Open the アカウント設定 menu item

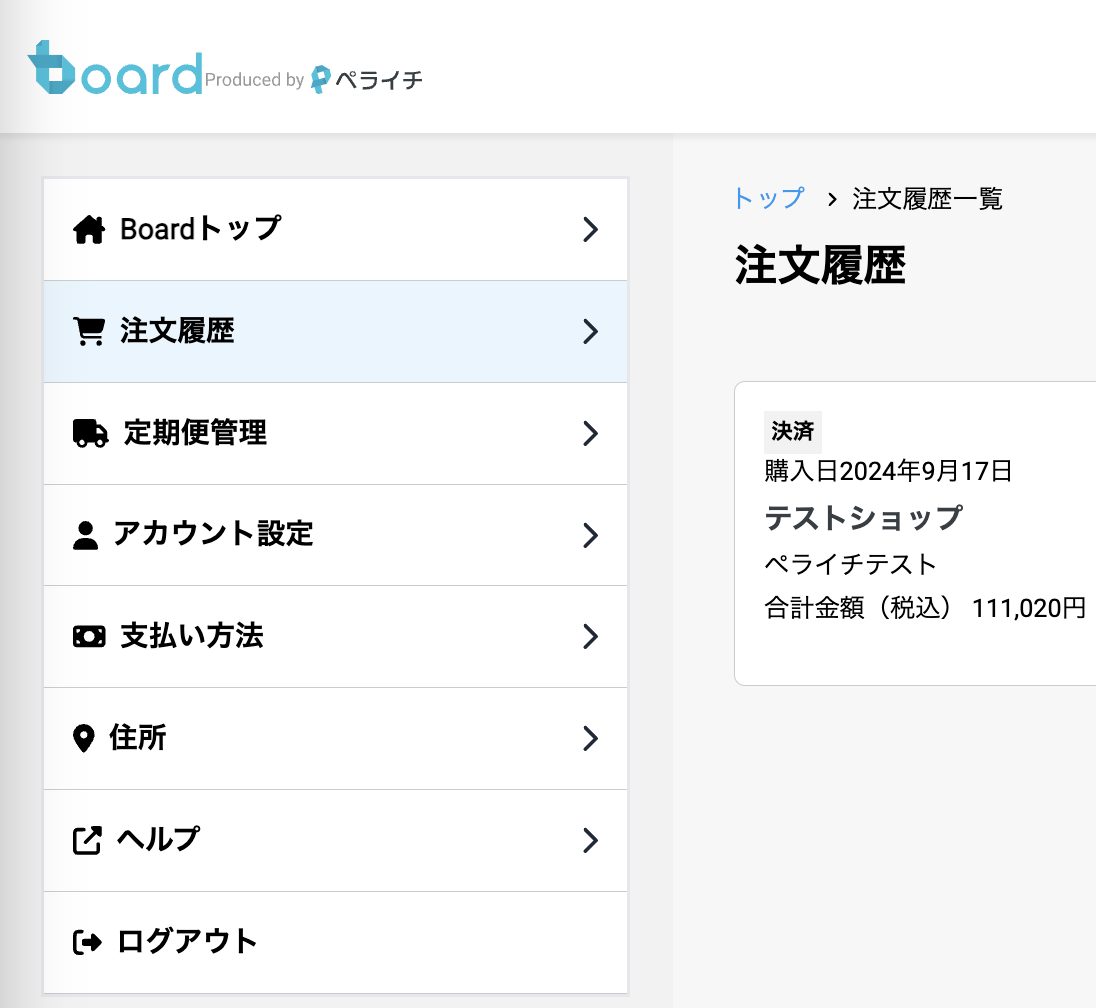(x=213, y=534)
